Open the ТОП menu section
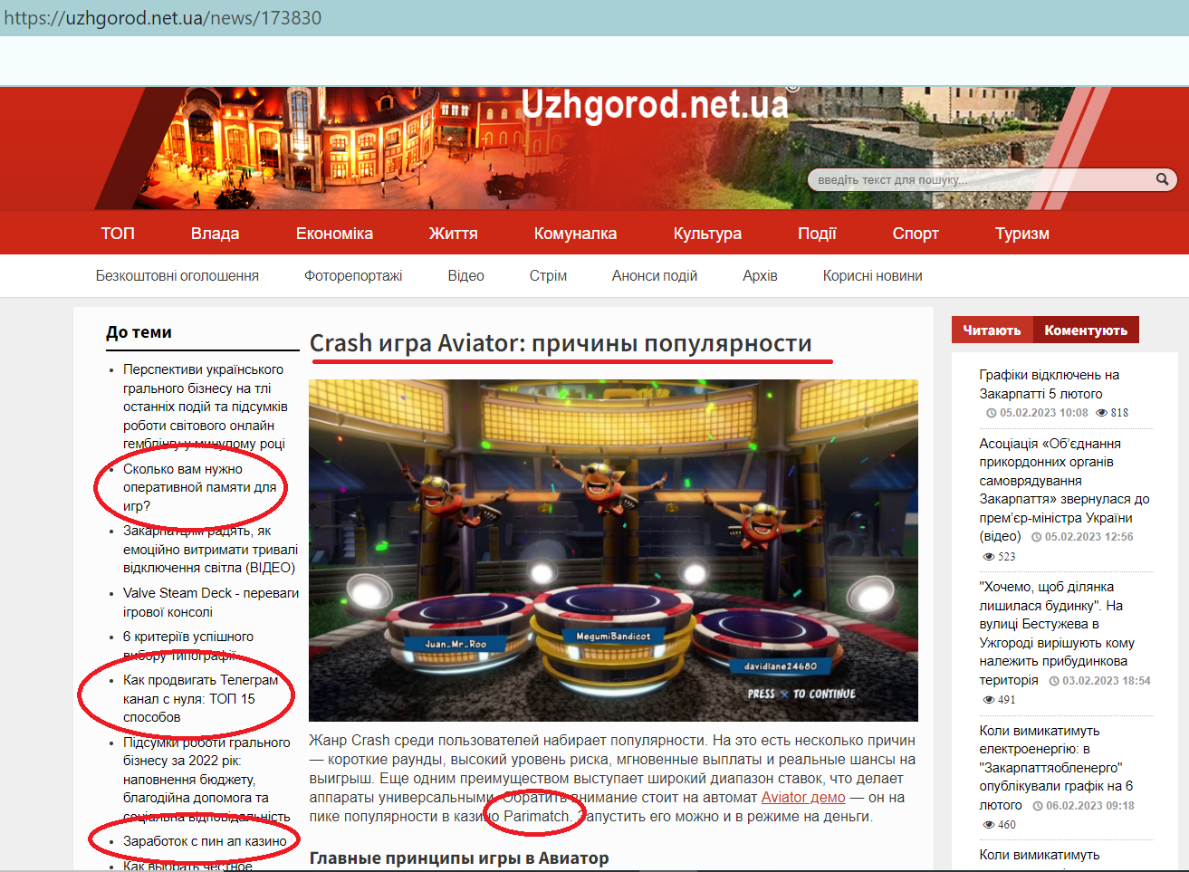Image resolution: width=1189 pixels, height=872 pixels. [118, 234]
